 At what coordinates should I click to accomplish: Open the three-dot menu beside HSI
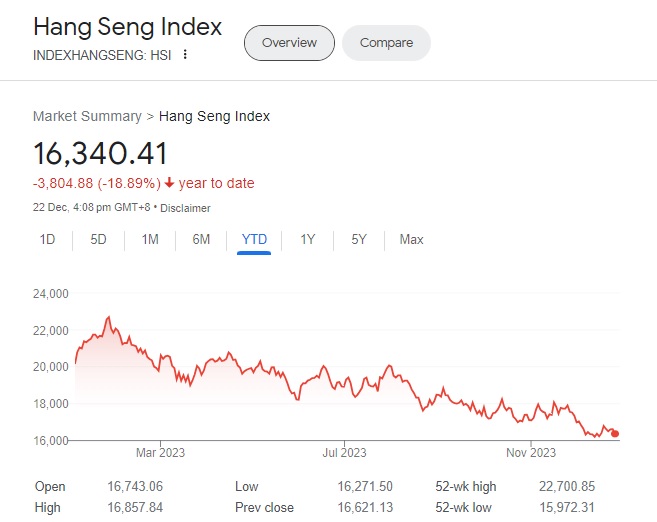coord(185,55)
